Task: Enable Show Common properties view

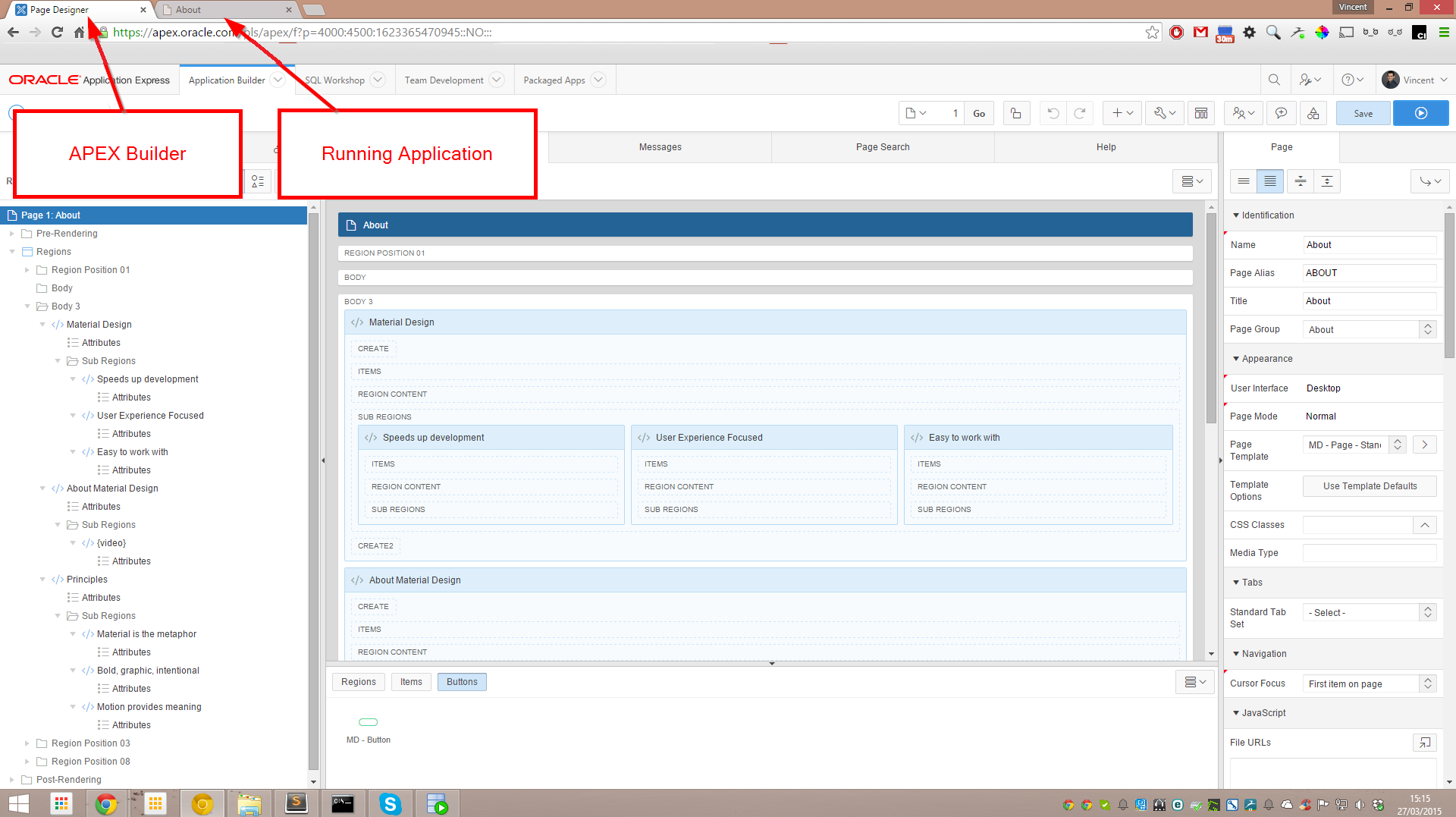Action: [1243, 181]
